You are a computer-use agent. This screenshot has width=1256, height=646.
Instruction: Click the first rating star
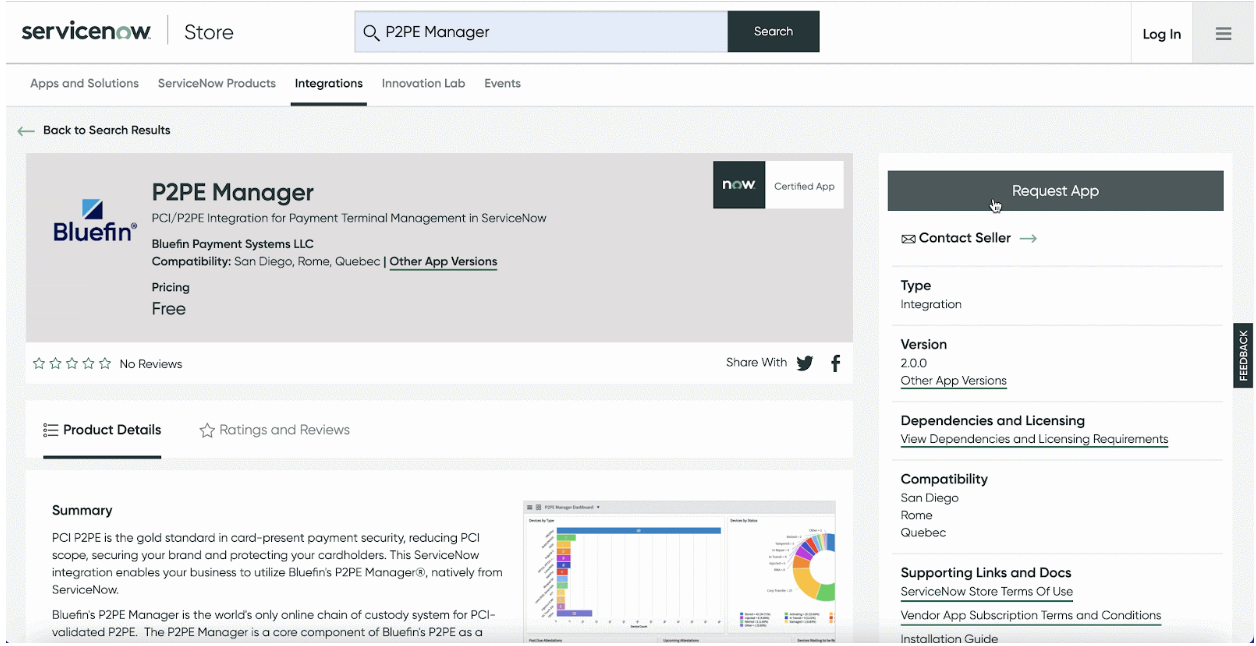click(39, 364)
